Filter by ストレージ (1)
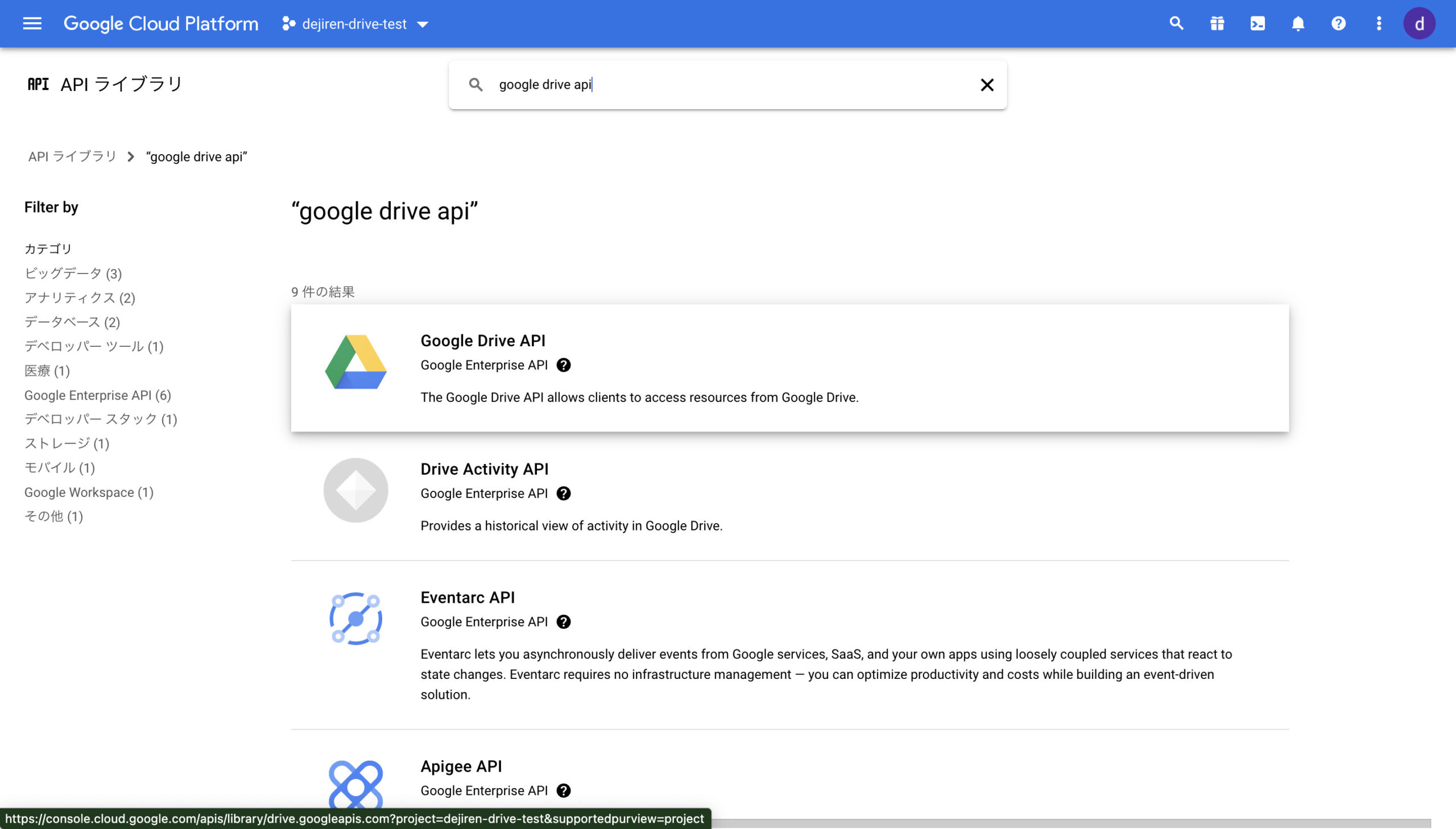This screenshot has width=1456, height=829. coord(67,443)
